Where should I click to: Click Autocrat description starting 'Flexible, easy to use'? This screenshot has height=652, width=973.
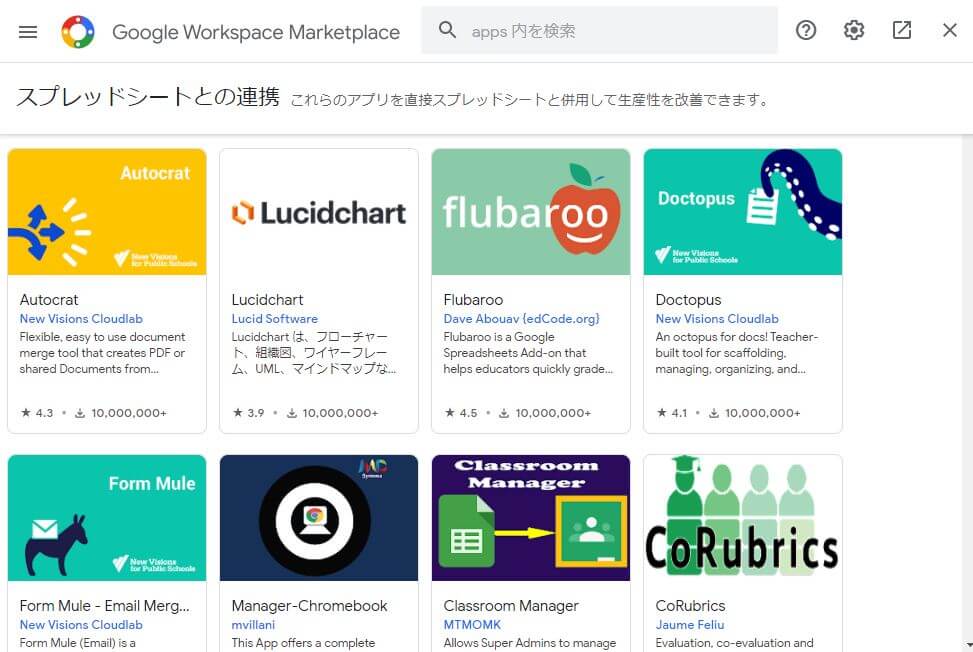102,353
